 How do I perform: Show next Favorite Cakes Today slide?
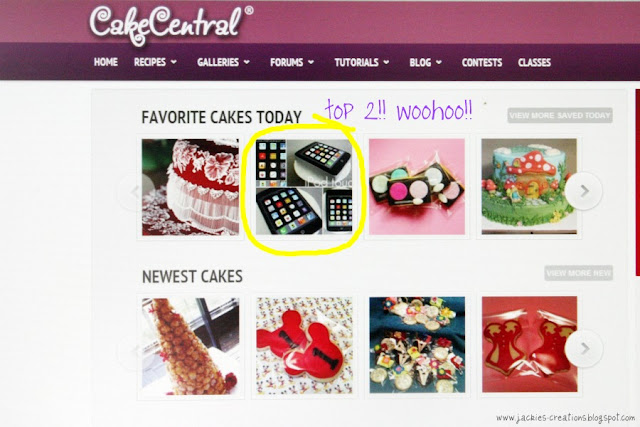(584, 191)
